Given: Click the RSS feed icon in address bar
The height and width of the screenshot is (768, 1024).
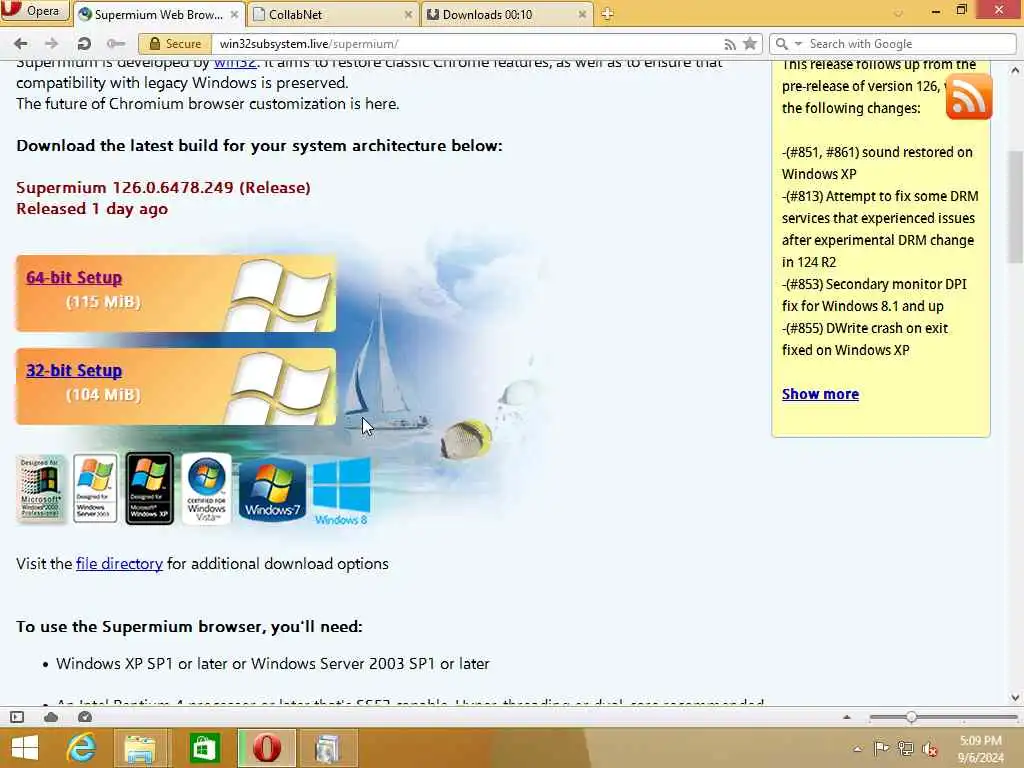Looking at the screenshot, I should (730, 44).
